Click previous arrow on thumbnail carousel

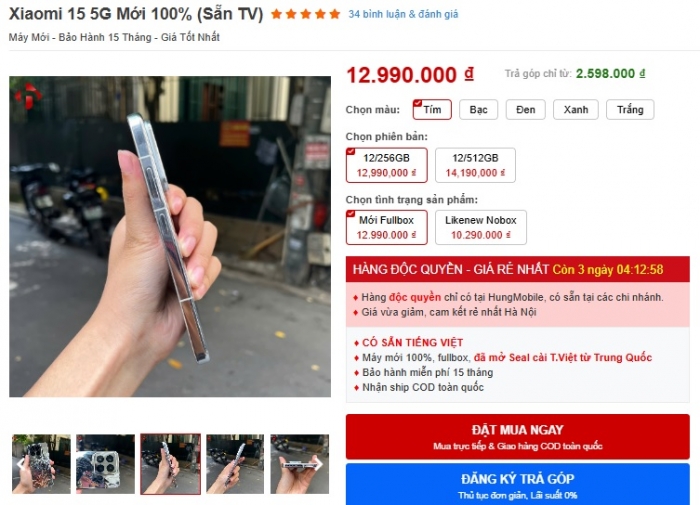pos(20,464)
